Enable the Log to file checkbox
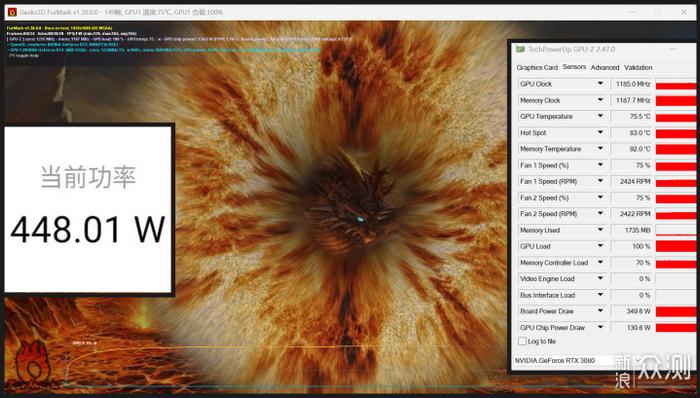 (522, 341)
